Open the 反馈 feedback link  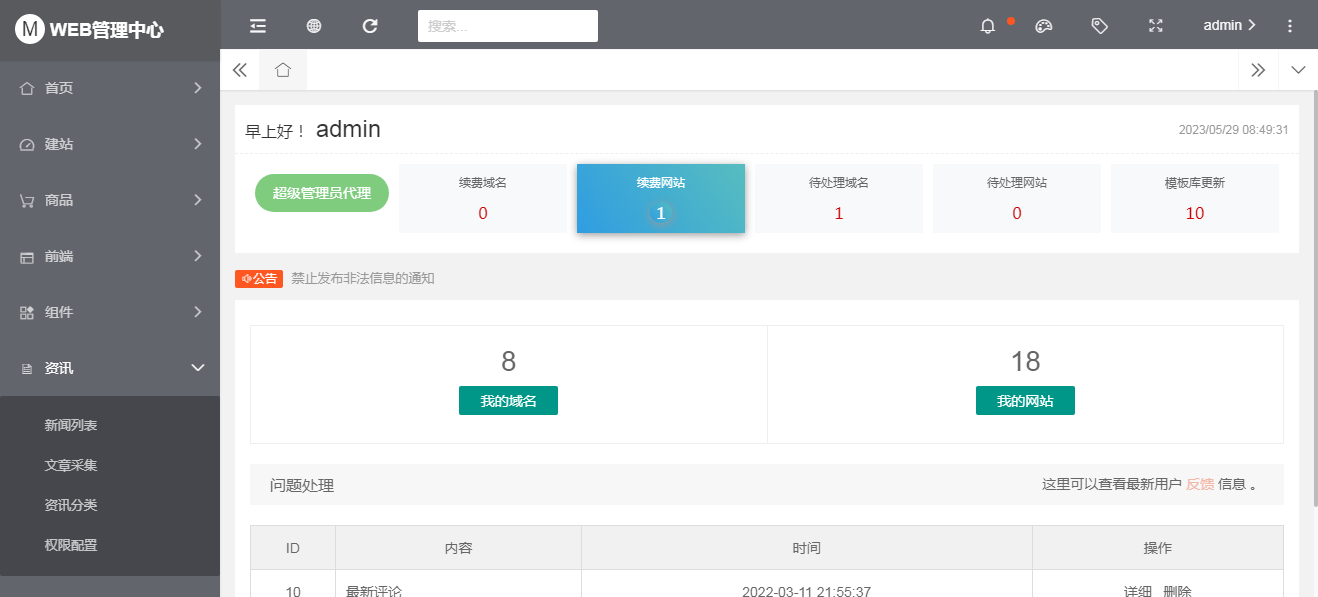pyautogui.click(x=1200, y=484)
